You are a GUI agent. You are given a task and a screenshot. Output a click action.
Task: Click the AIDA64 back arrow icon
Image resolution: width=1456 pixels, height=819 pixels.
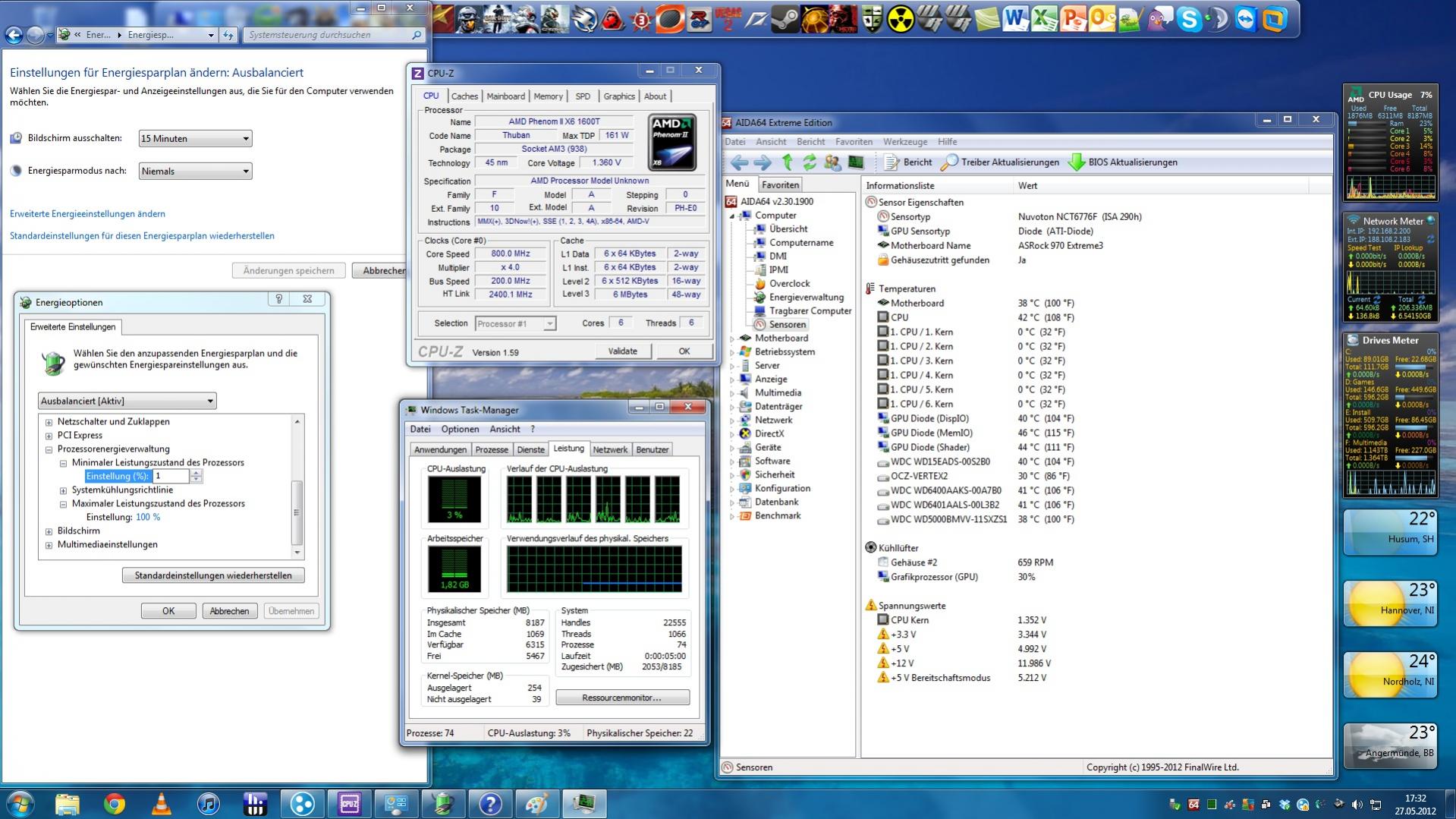point(739,162)
